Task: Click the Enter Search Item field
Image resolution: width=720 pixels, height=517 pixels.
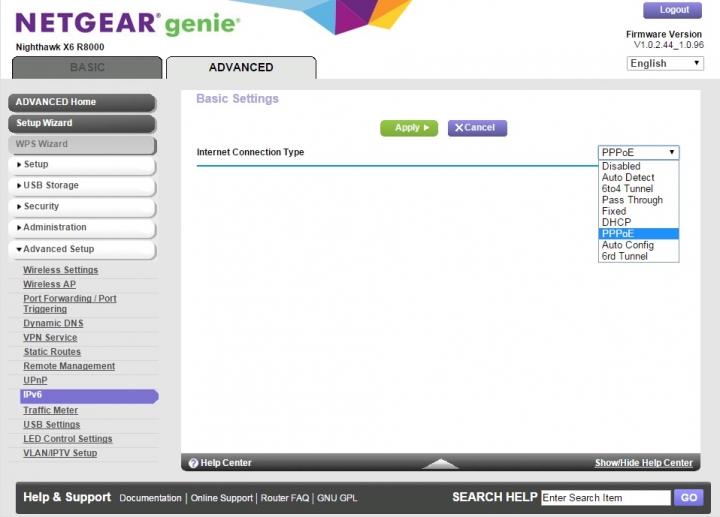Action: (x=606, y=498)
